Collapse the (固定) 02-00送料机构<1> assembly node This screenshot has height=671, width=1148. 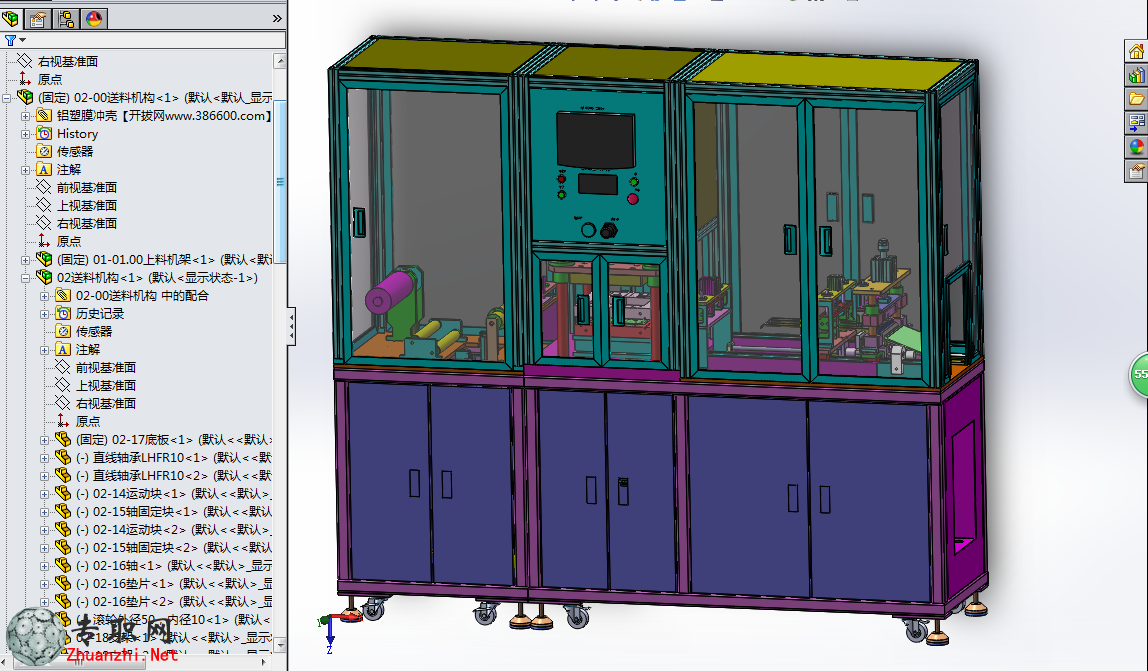tap(7, 97)
